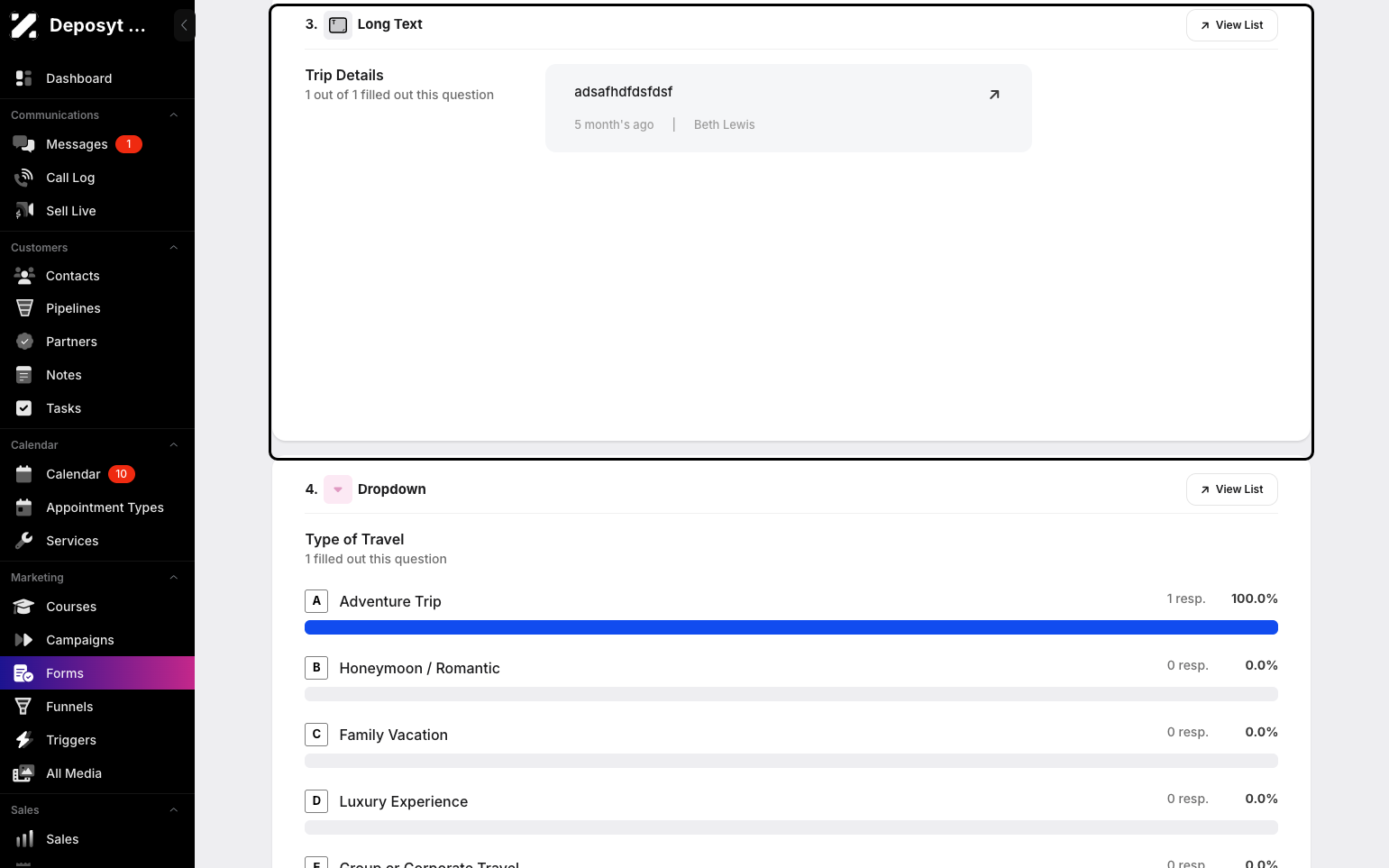Open the Services wrench icon

click(x=24, y=541)
